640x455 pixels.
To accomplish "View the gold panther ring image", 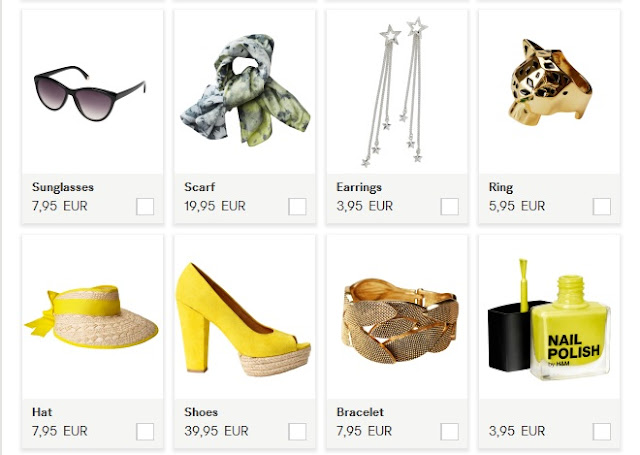I will point(550,82).
